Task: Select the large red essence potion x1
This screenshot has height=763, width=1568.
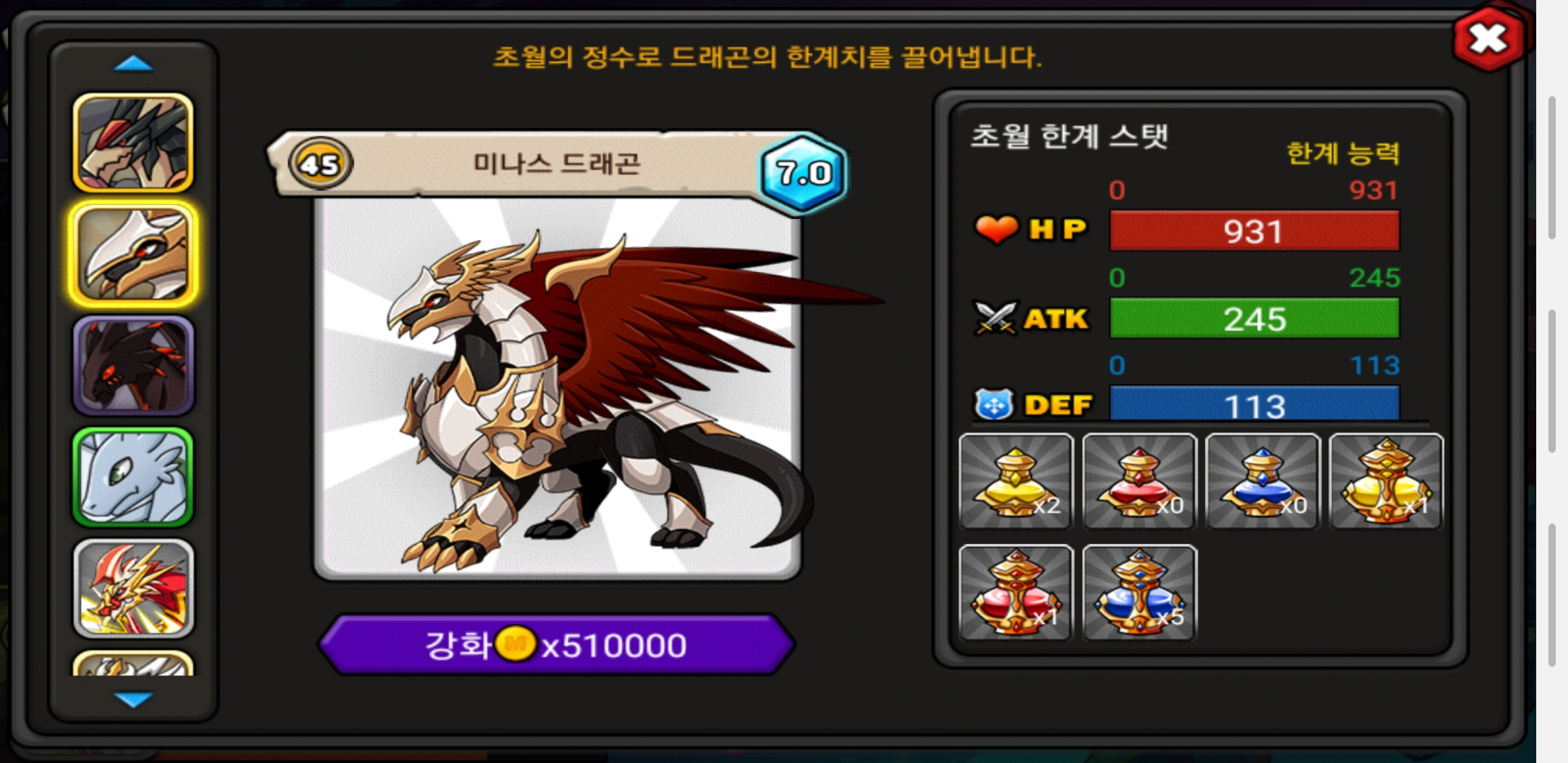Action: coord(1016,592)
